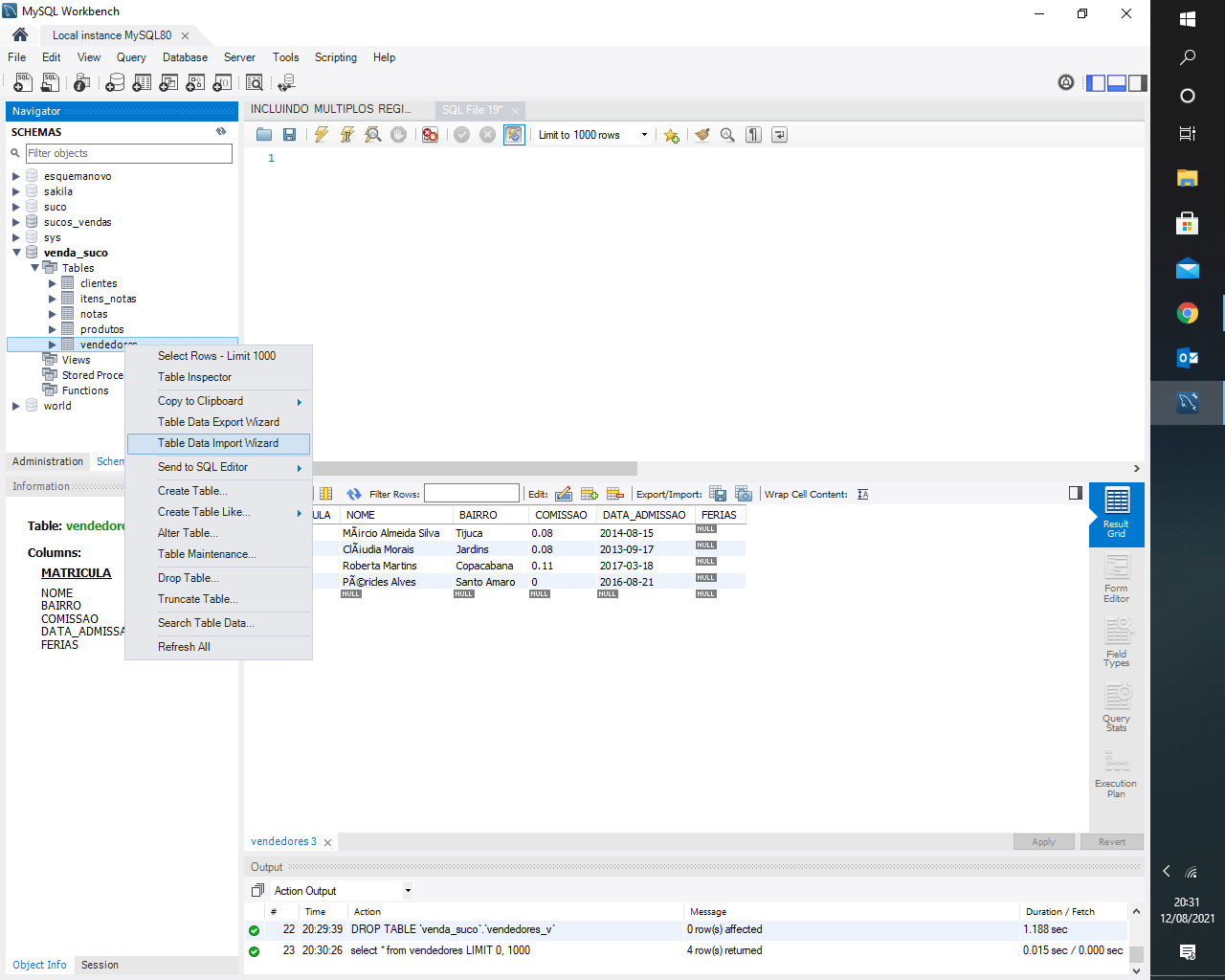Insert new row icon in result grid
The height and width of the screenshot is (980, 1225).
[590, 494]
